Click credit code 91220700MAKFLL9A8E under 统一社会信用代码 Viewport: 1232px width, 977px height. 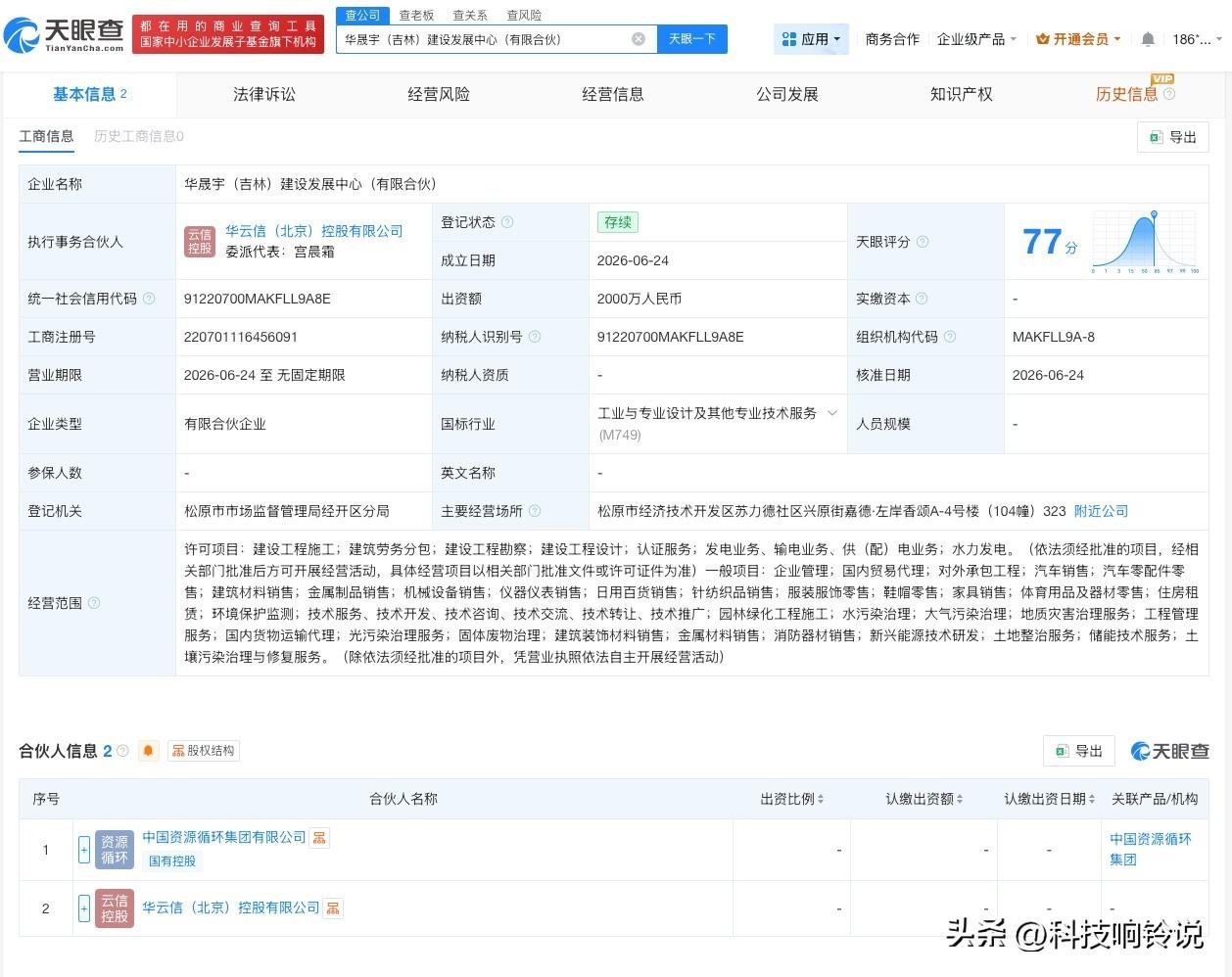pos(258,299)
